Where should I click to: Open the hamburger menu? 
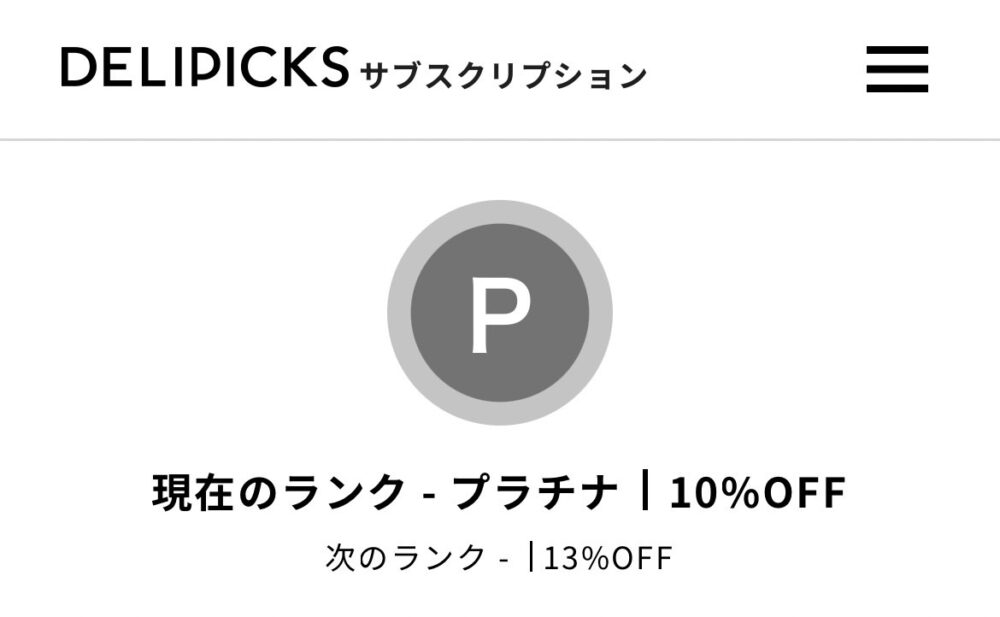[897, 70]
